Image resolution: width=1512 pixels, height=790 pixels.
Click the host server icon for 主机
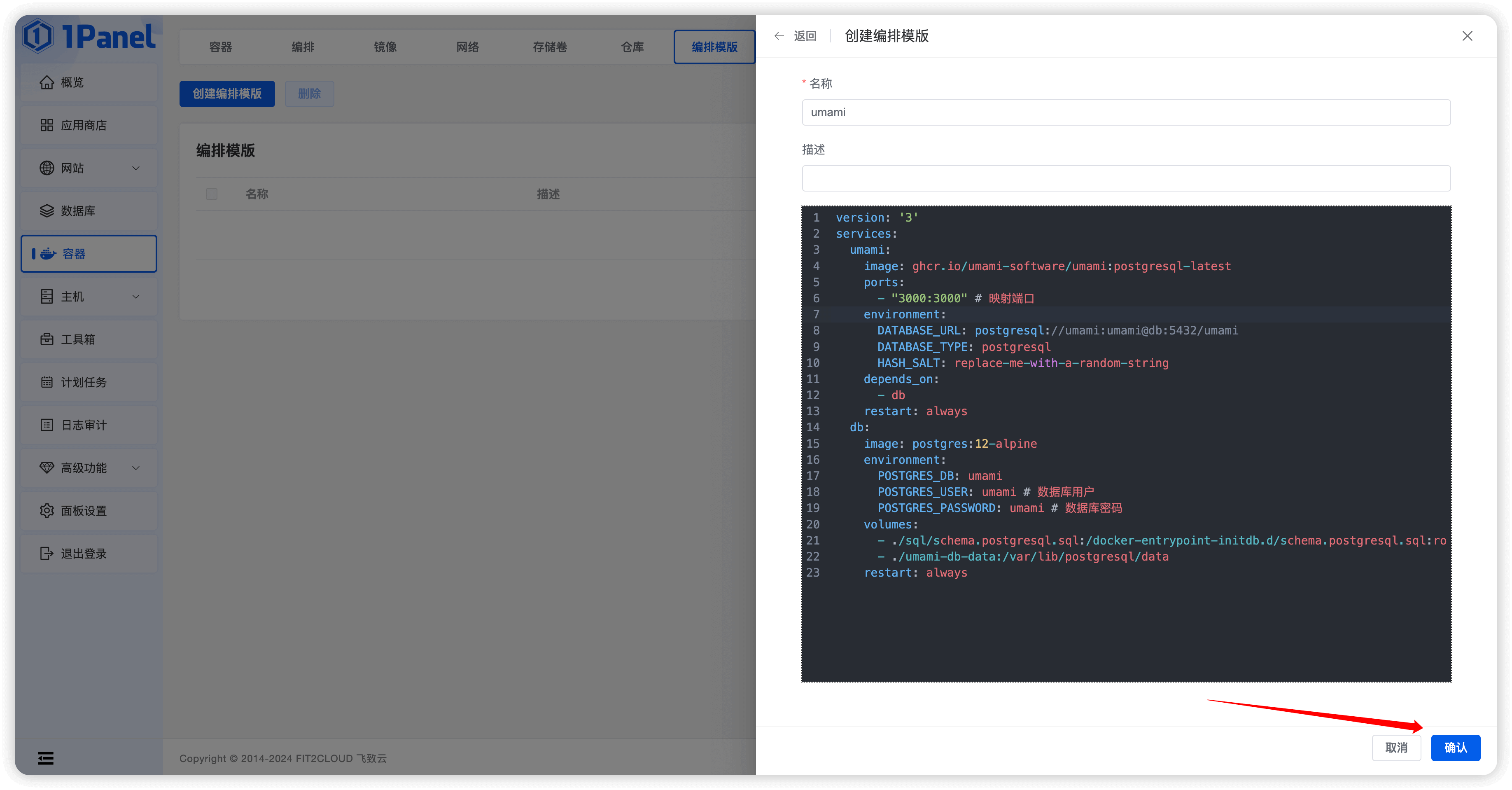coord(47,297)
